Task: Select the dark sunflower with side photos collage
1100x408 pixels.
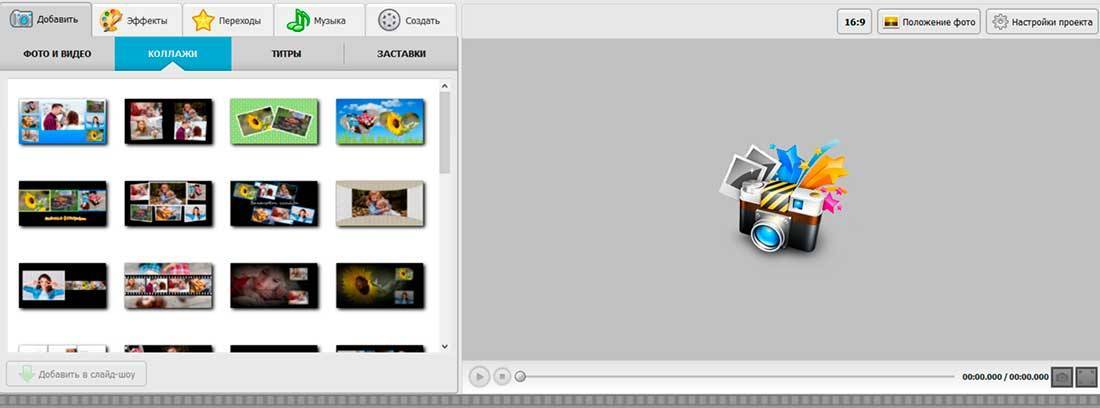Action: point(380,285)
